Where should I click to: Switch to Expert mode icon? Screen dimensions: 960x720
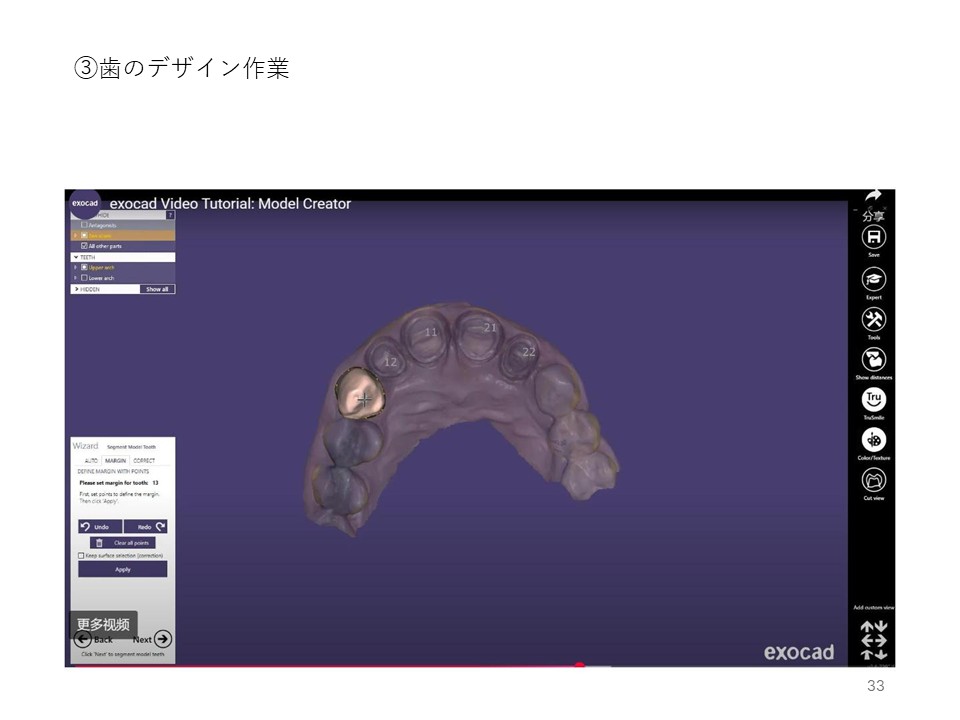click(874, 279)
